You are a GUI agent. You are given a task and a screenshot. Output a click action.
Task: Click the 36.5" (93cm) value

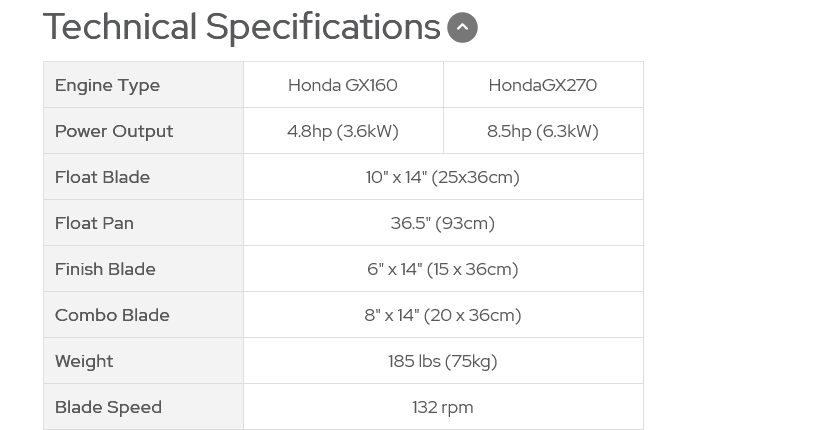click(x=443, y=223)
